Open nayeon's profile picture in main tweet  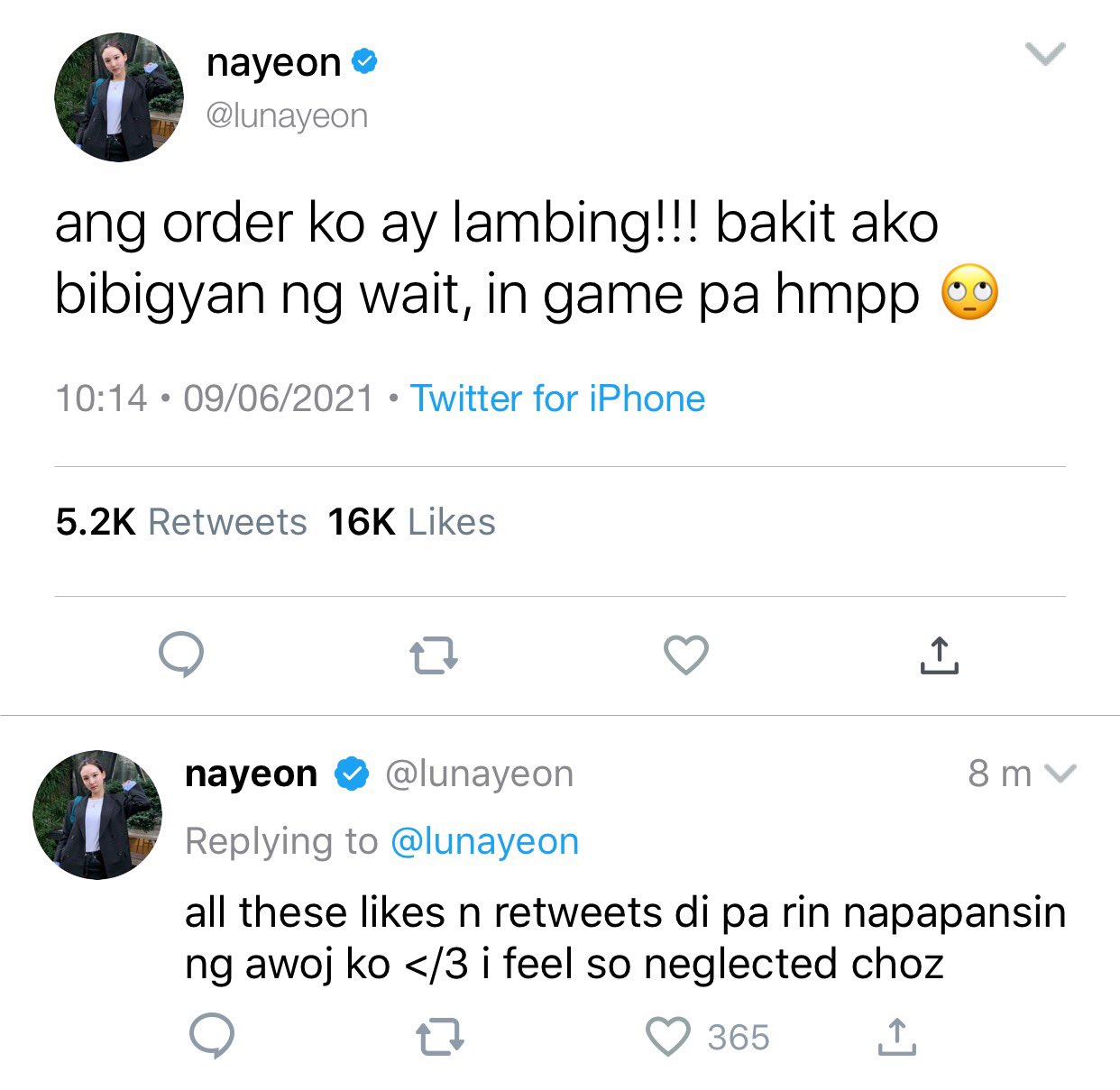pyautogui.click(x=119, y=97)
